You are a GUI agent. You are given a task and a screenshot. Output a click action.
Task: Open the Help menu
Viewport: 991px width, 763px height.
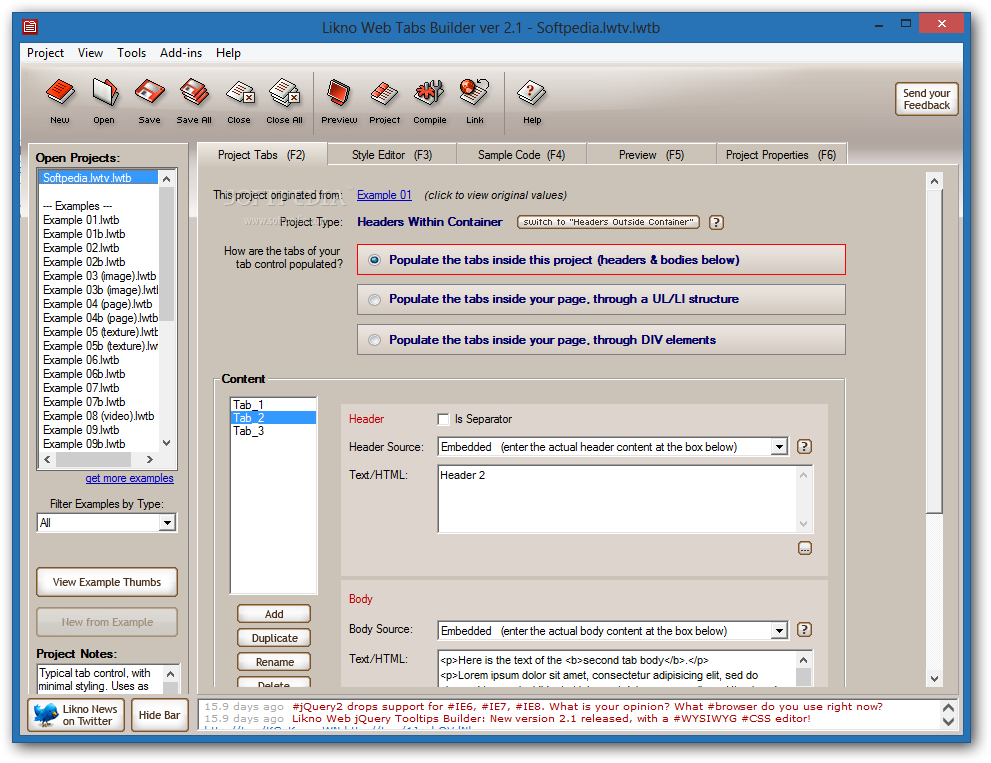coord(228,53)
